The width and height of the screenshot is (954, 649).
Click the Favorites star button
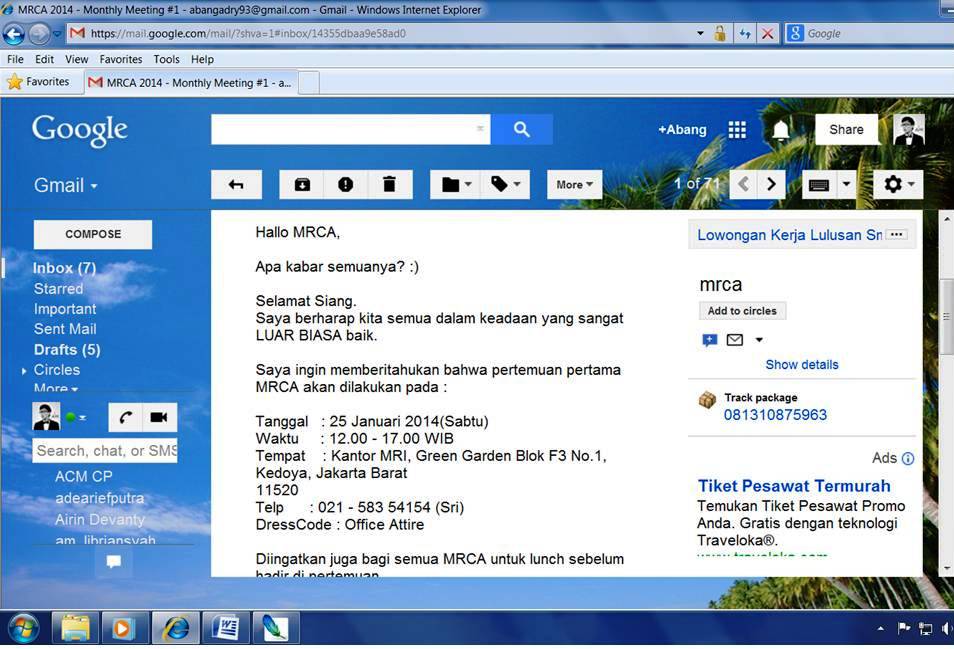38,82
